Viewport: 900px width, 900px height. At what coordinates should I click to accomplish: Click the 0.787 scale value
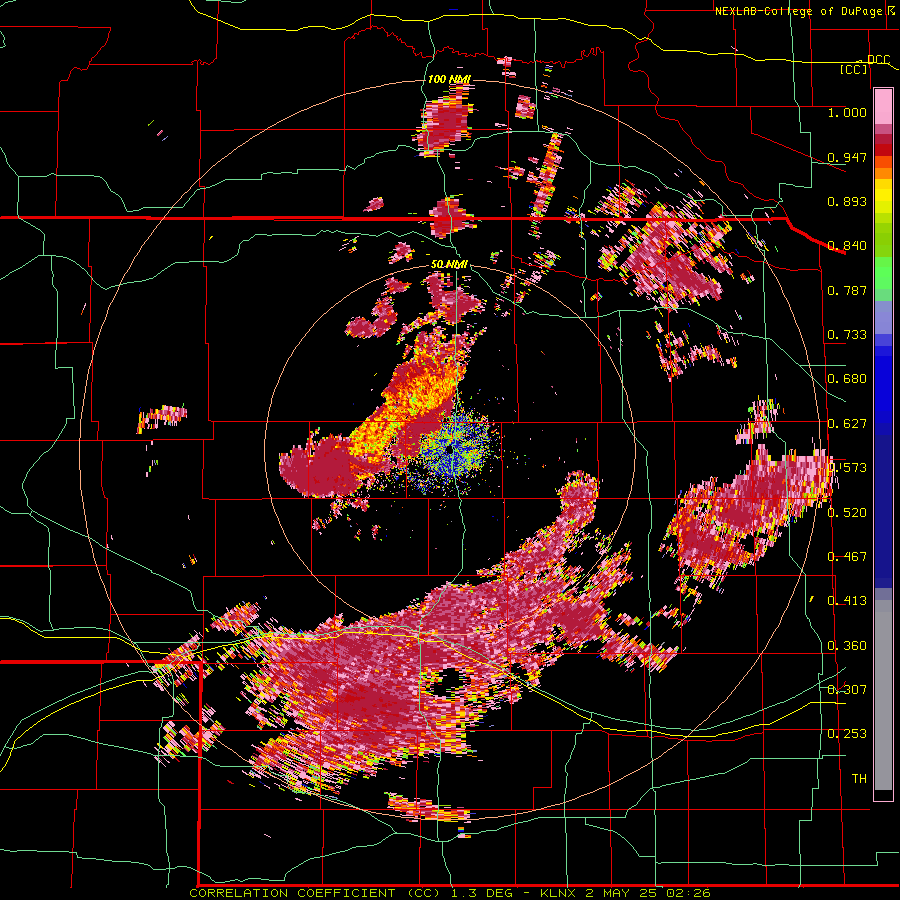(x=847, y=290)
